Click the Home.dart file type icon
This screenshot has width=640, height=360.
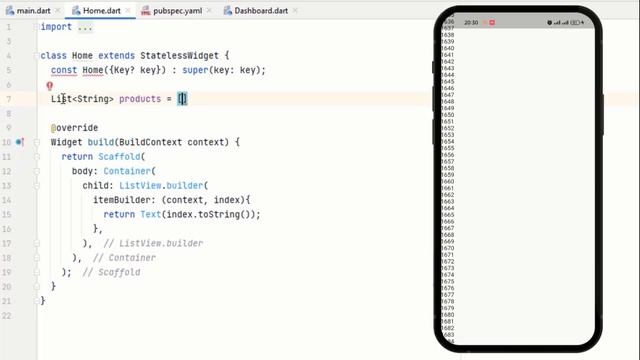76,11
